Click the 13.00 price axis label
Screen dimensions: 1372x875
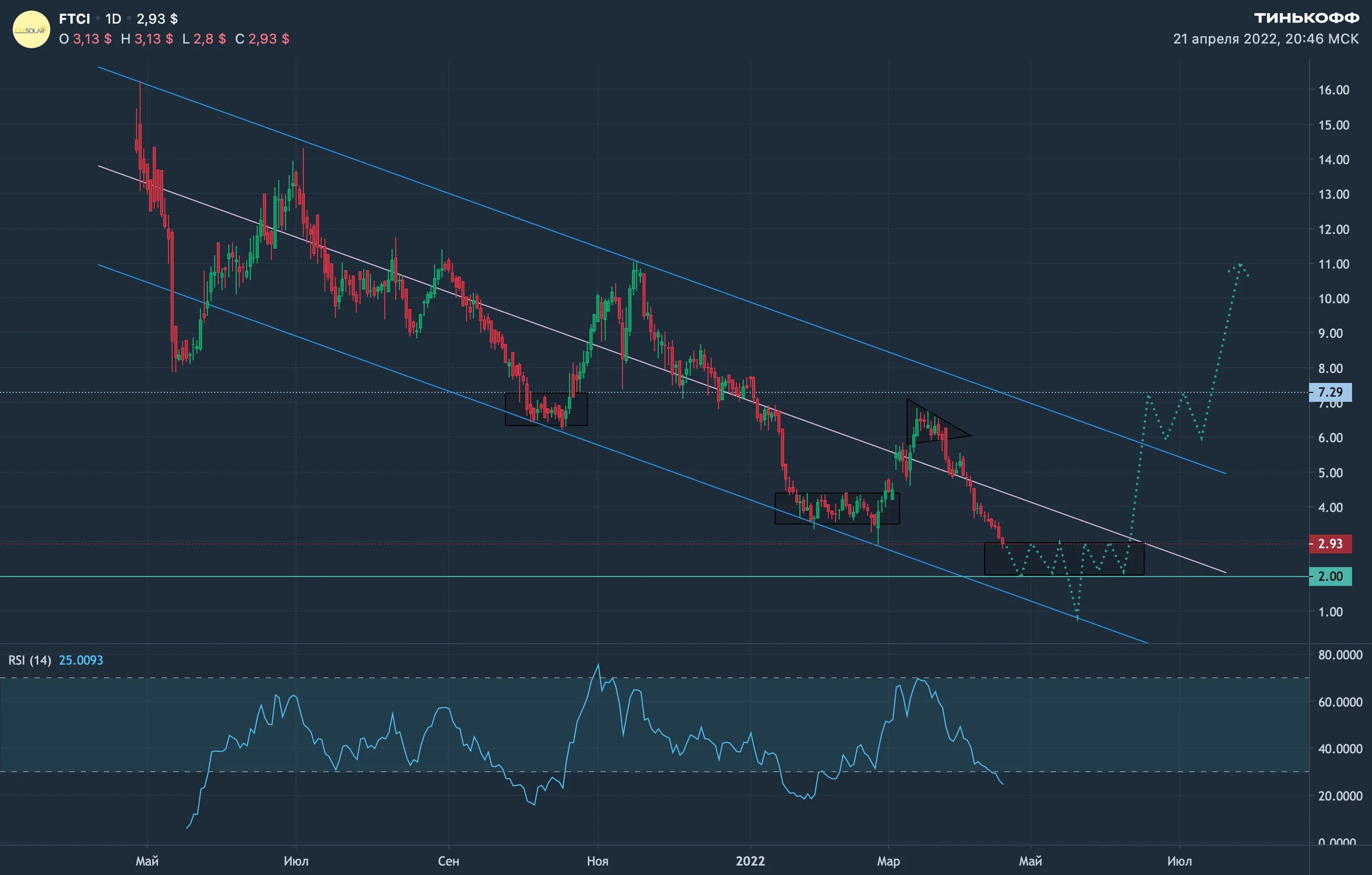pos(1334,194)
